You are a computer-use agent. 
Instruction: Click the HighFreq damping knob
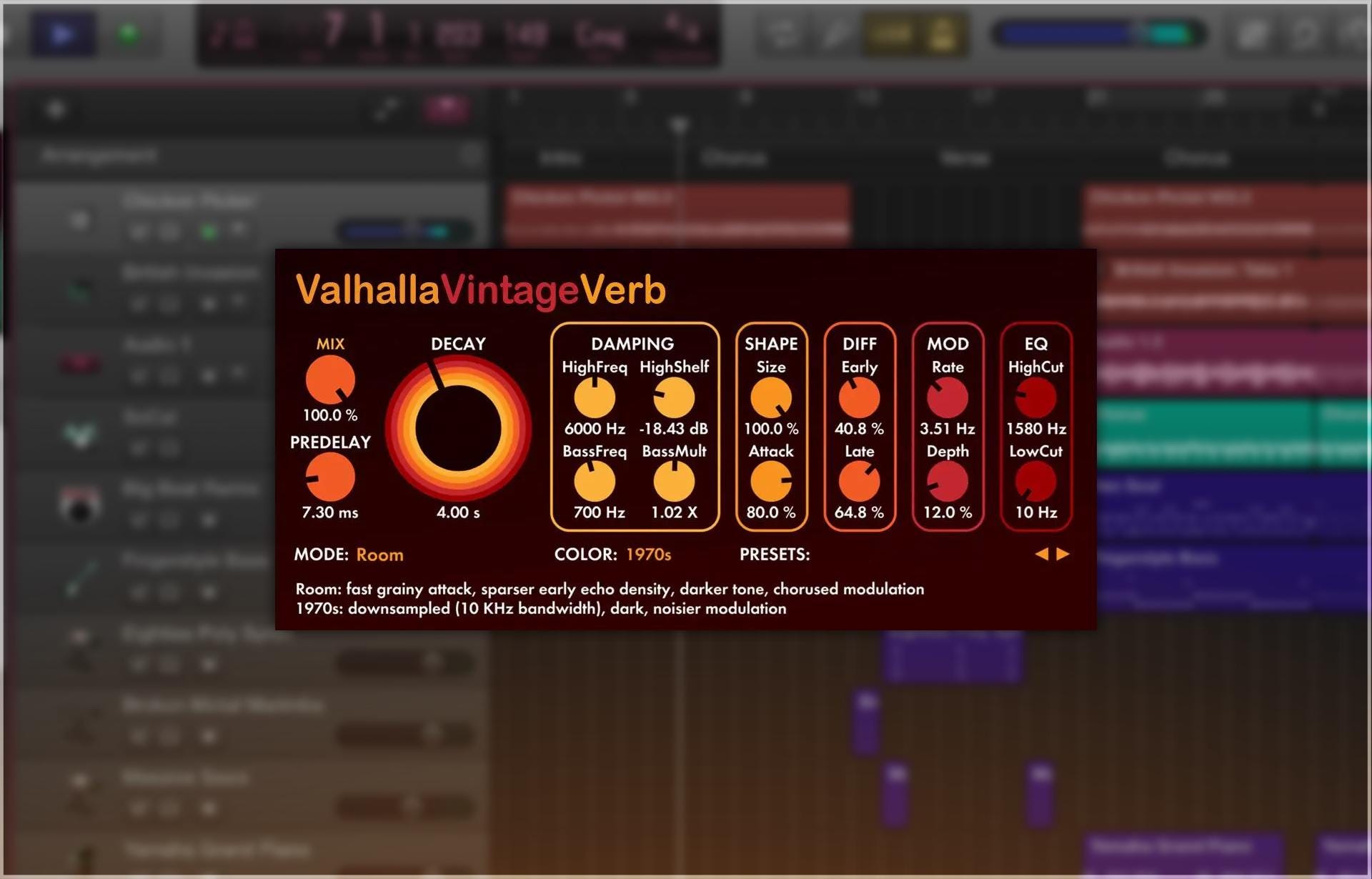(x=595, y=397)
